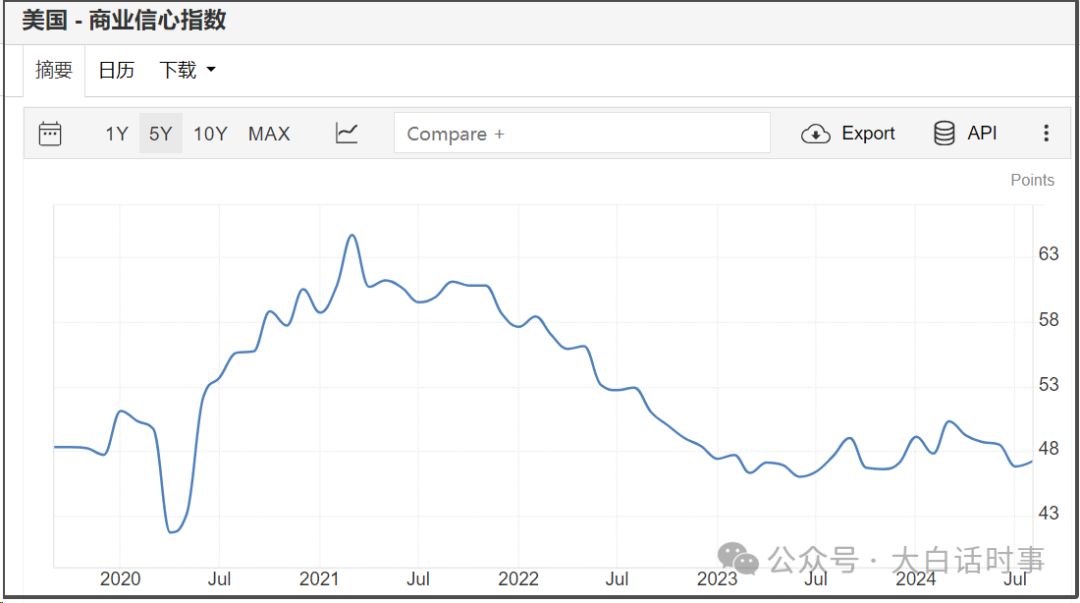Screen dimensions: 1080x603
Task: Show MAX historical data range
Action: [269, 134]
